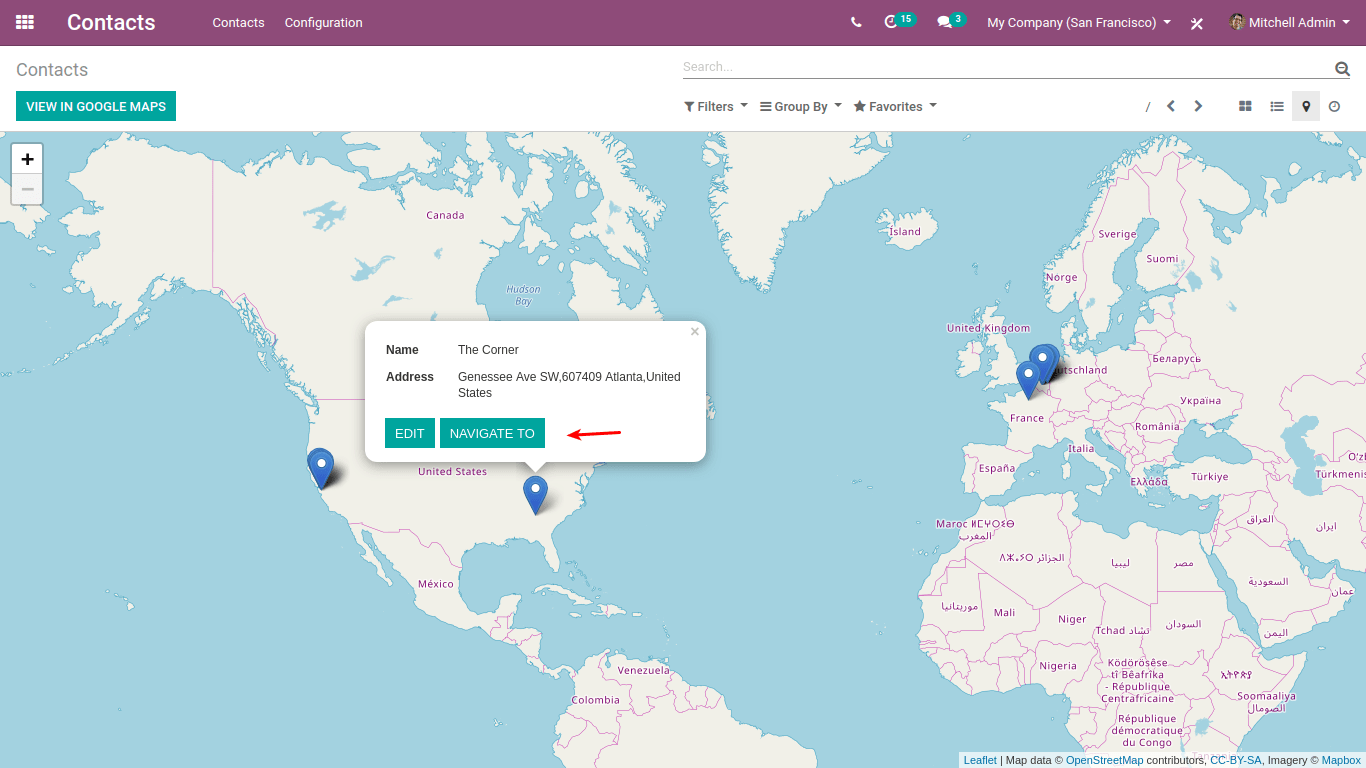The height and width of the screenshot is (768, 1366).
Task: Open the OpenStreetMap link
Action: pos(1104,760)
